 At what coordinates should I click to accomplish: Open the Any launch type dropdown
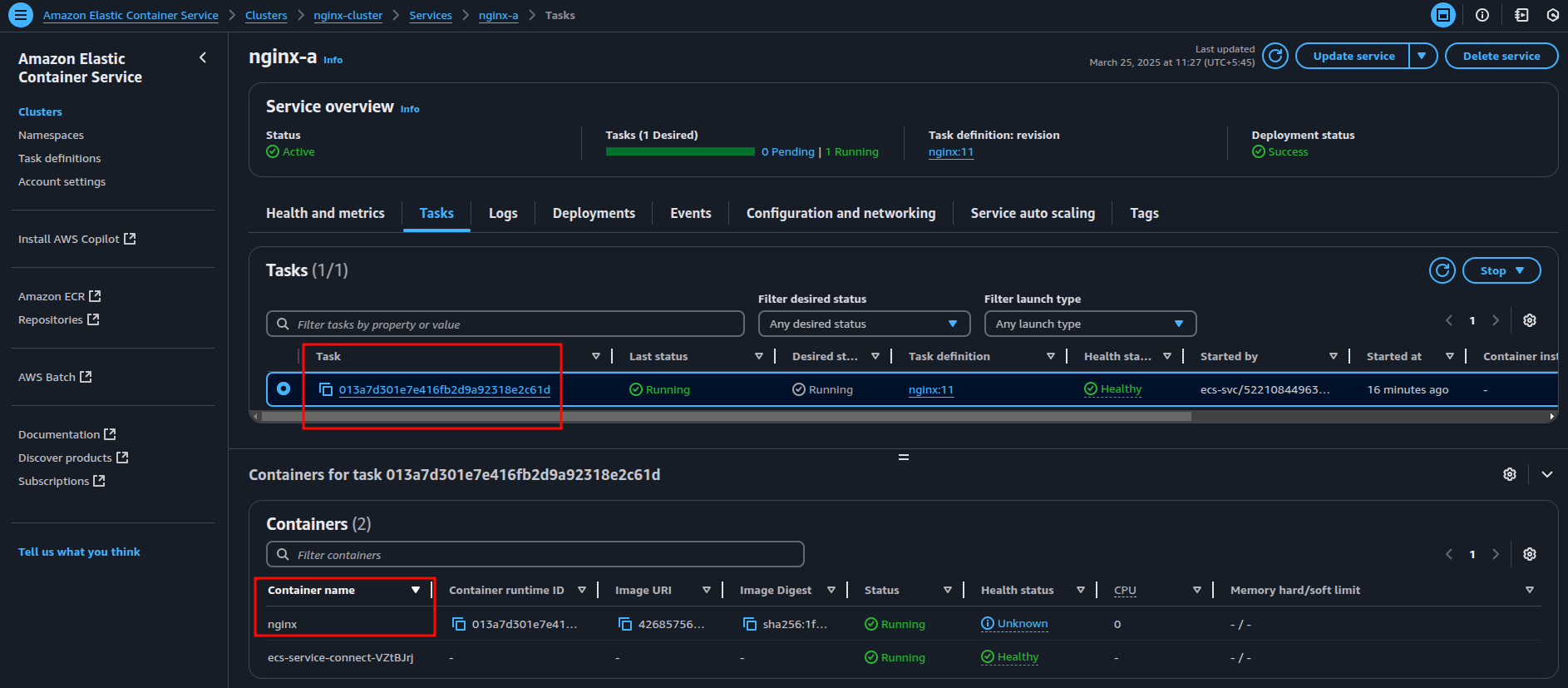pyautogui.click(x=1089, y=324)
